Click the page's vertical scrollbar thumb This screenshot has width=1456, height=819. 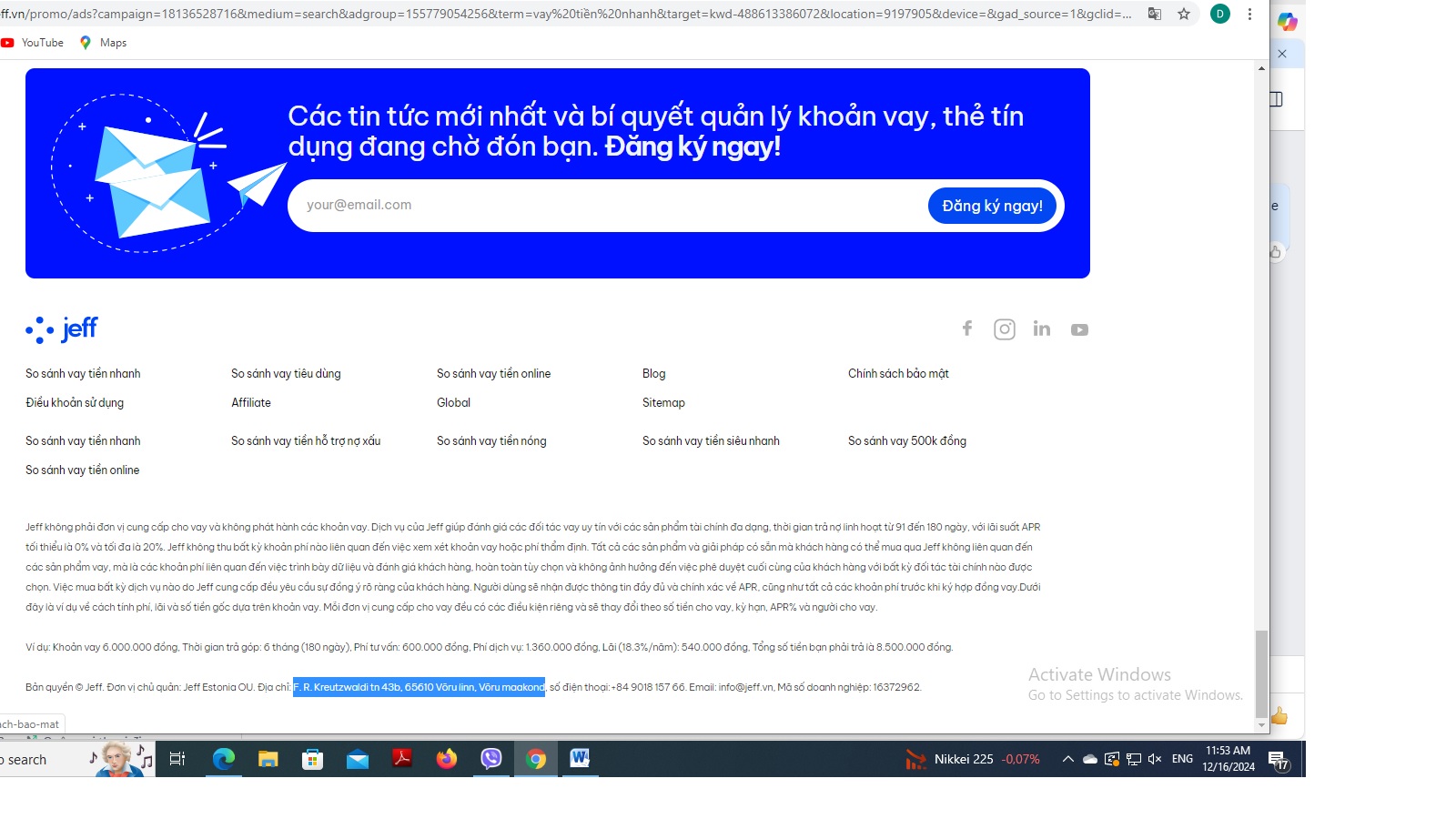(x=1261, y=673)
